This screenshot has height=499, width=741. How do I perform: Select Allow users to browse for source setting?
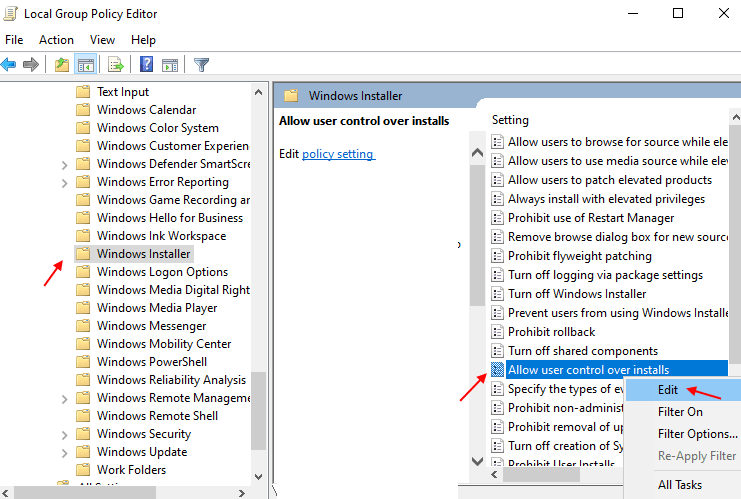[x=618, y=142]
